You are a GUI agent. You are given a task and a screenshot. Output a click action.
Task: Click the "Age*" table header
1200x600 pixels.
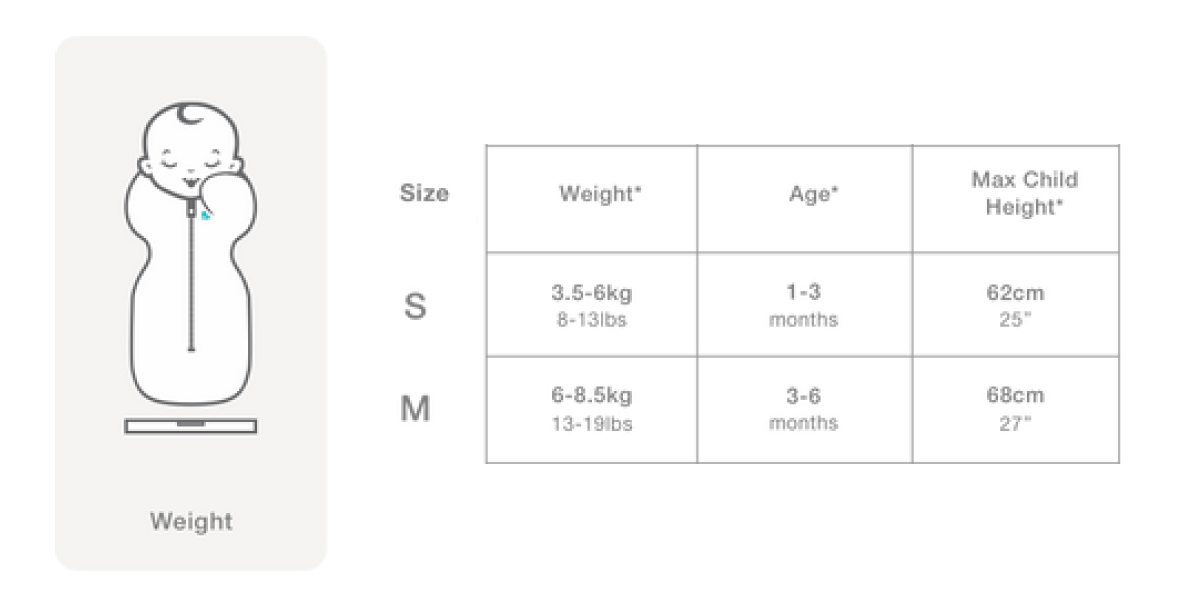click(810, 195)
